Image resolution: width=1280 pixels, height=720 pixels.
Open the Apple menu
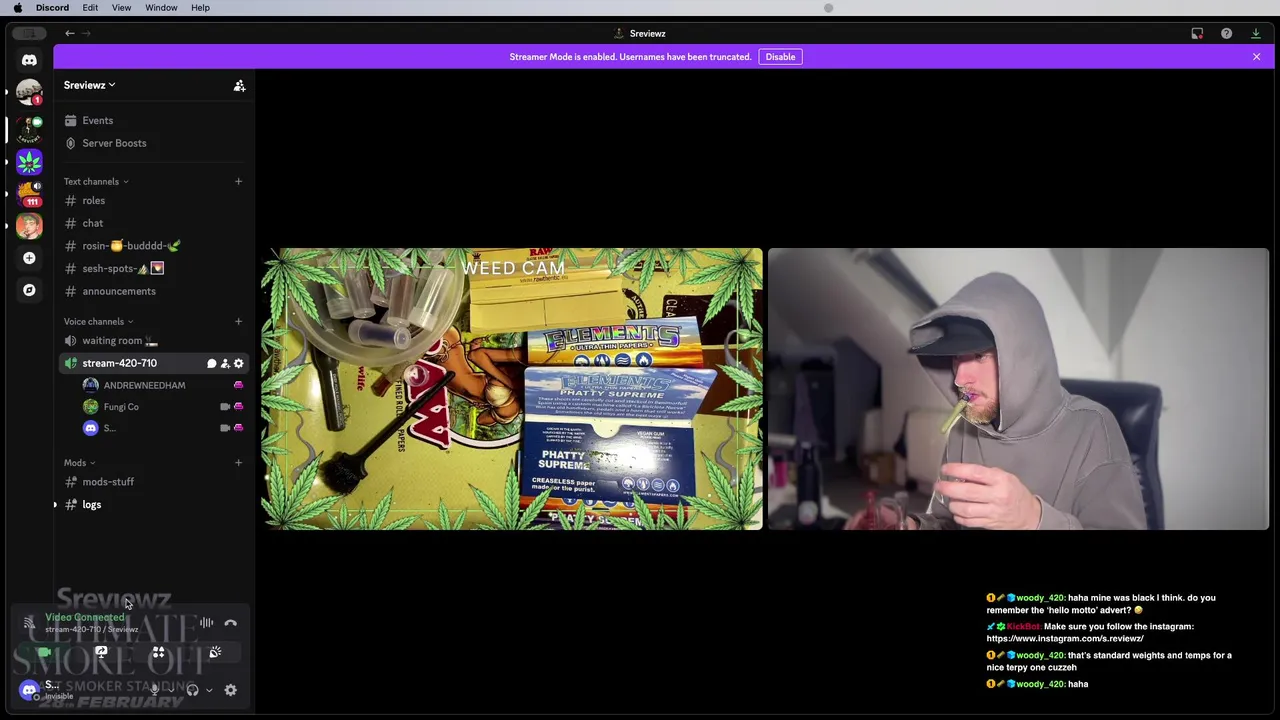[x=17, y=8]
